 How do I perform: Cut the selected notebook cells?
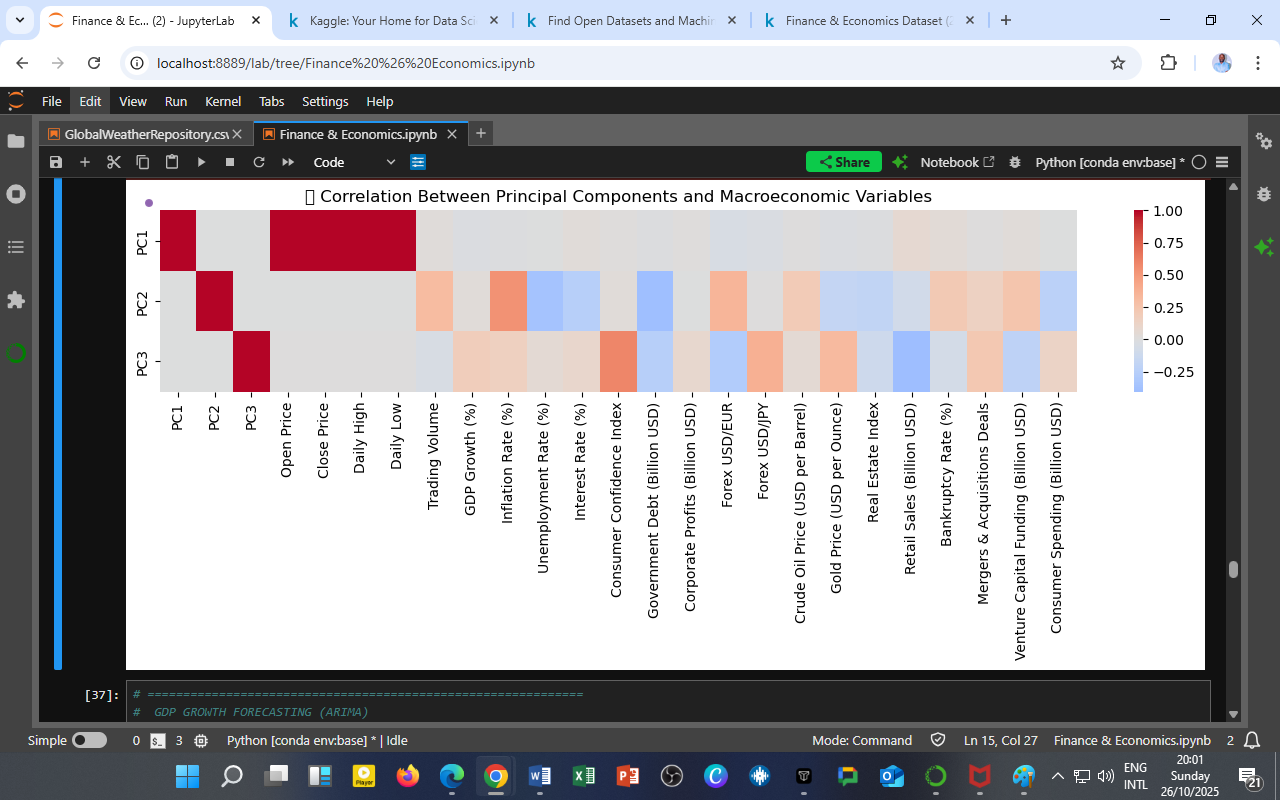coord(113,161)
